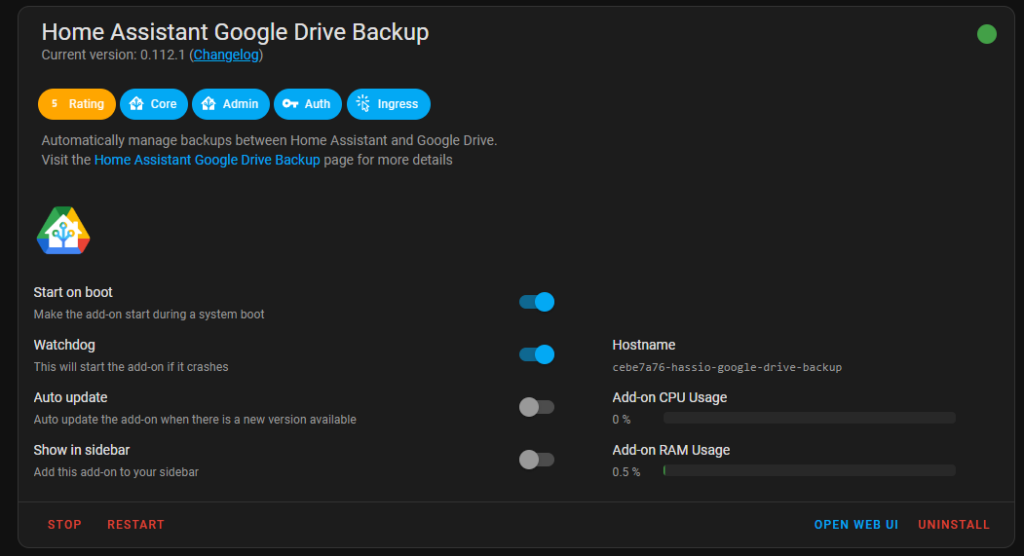Click the Start on boot label
Image resolution: width=1024 pixels, height=556 pixels.
pos(73,292)
